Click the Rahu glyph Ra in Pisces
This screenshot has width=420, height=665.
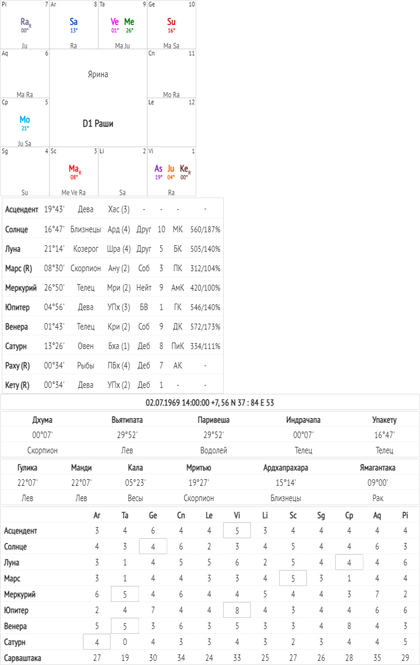pyautogui.click(x=25, y=22)
